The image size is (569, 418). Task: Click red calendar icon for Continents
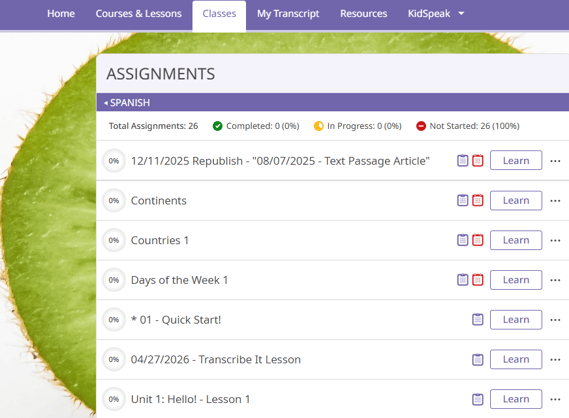[478, 200]
